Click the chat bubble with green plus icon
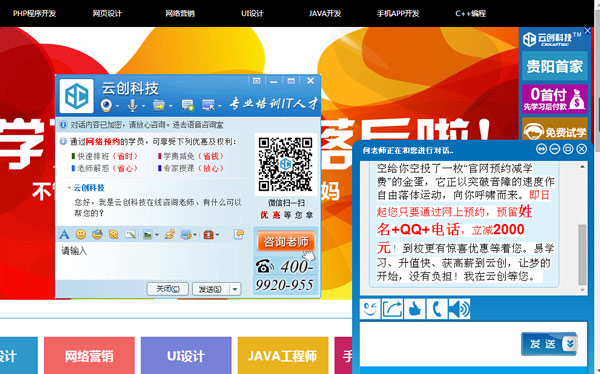Viewport: 600px width, 374px height. point(188,105)
